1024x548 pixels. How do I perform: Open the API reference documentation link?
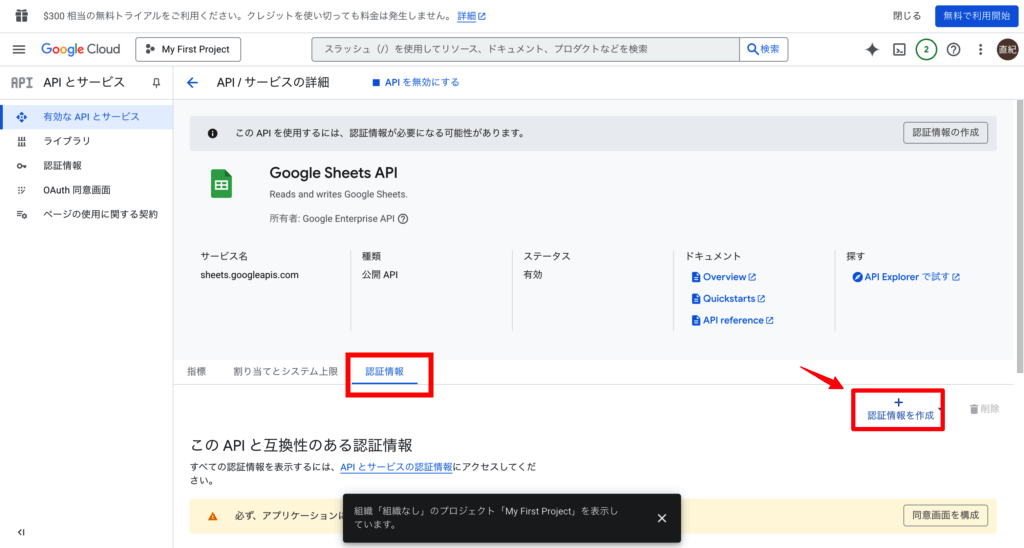click(732, 320)
